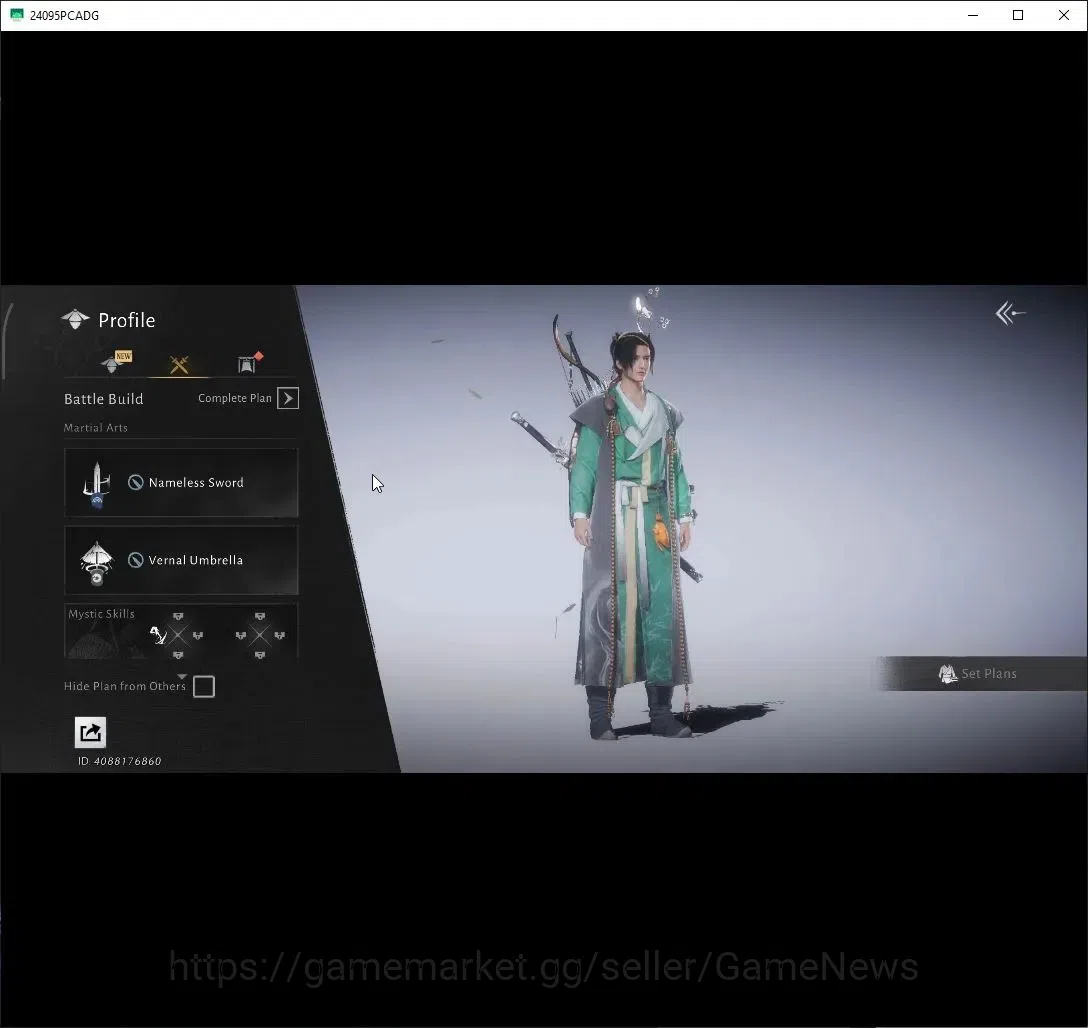Open the Battle Build crossed swords tab
The image size is (1088, 1028).
click(179, 365)
